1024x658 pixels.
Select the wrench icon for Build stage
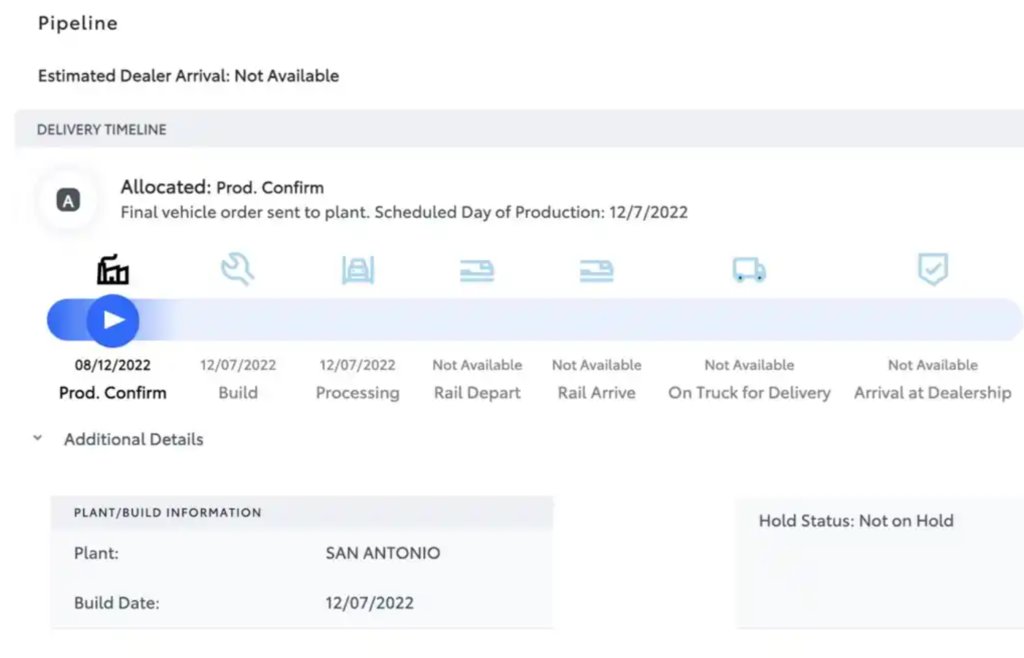point(238,269)
